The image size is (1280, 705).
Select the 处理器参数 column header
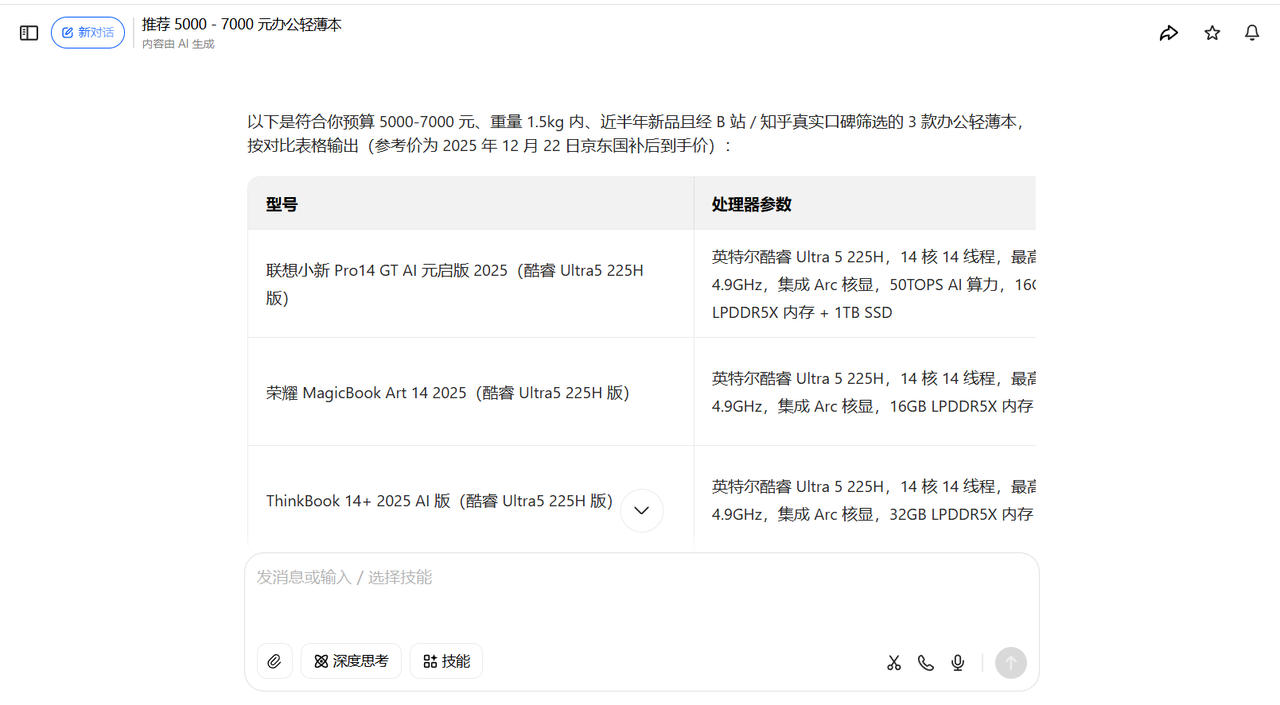pyautogui.click(x=865, y=204)
